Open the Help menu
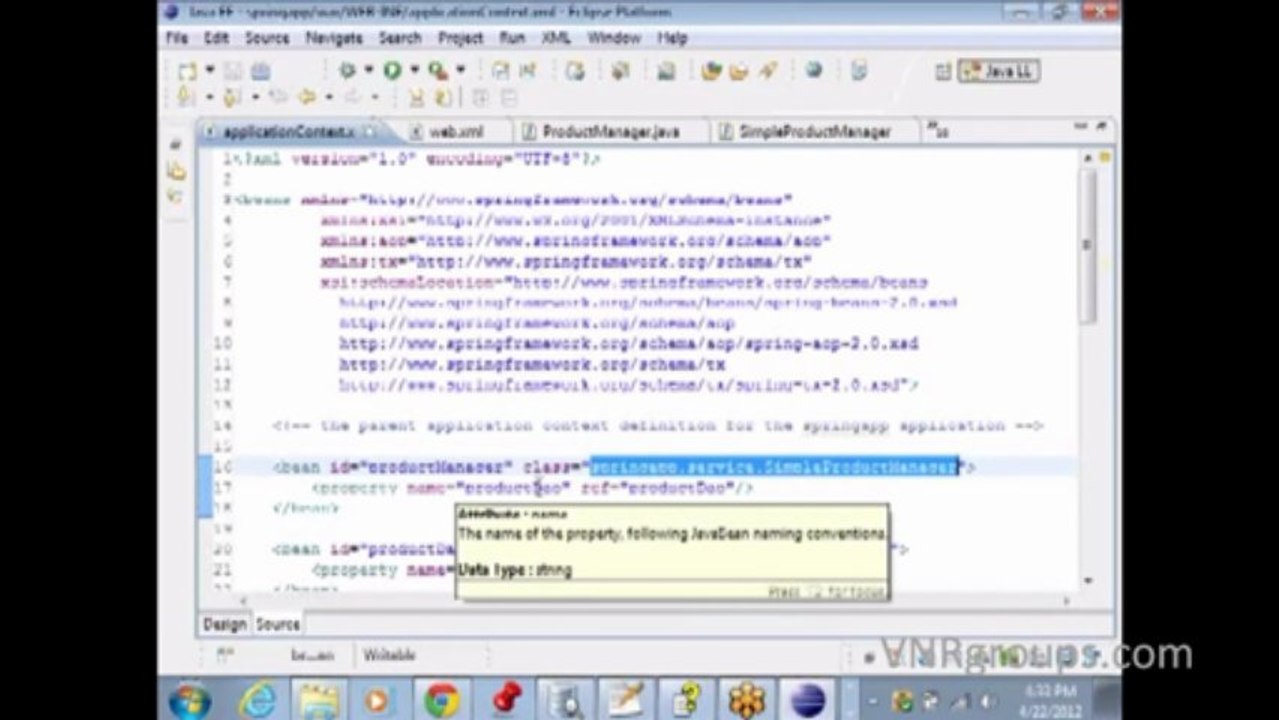Image resolution: width=1279 pixels, height=720 pixels. [672, 38]
